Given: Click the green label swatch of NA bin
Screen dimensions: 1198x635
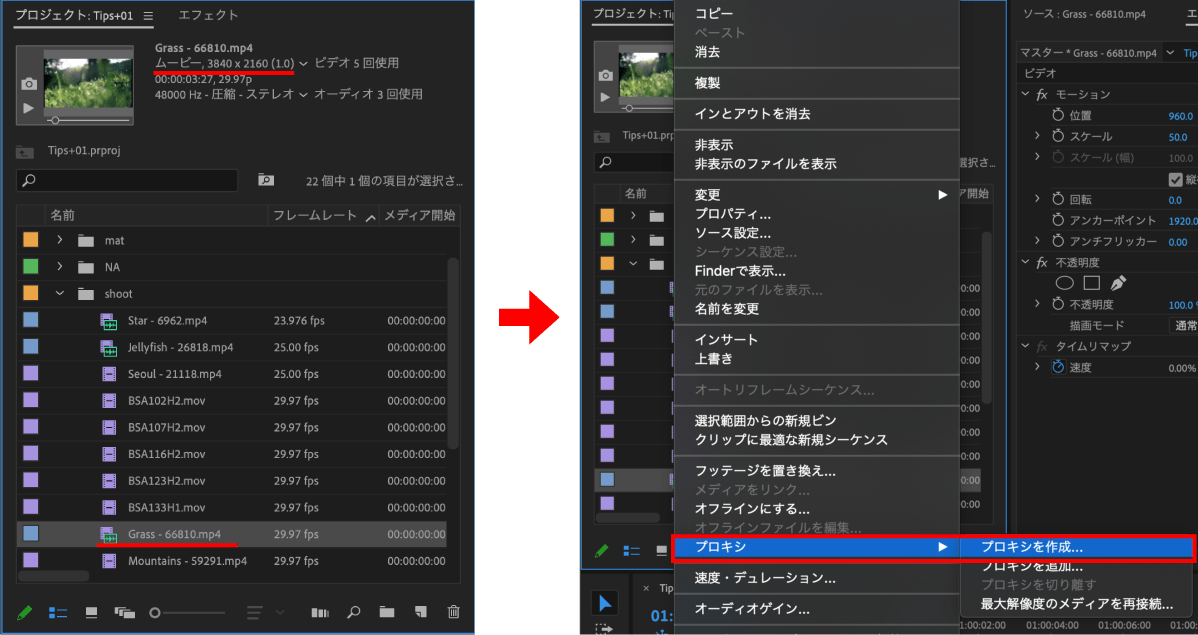Looking at the screenshot, I should click(x=31, y=267).
